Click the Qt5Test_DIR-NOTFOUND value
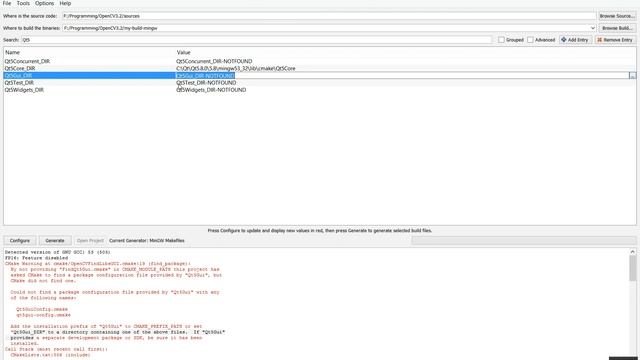 click(206, 83)
